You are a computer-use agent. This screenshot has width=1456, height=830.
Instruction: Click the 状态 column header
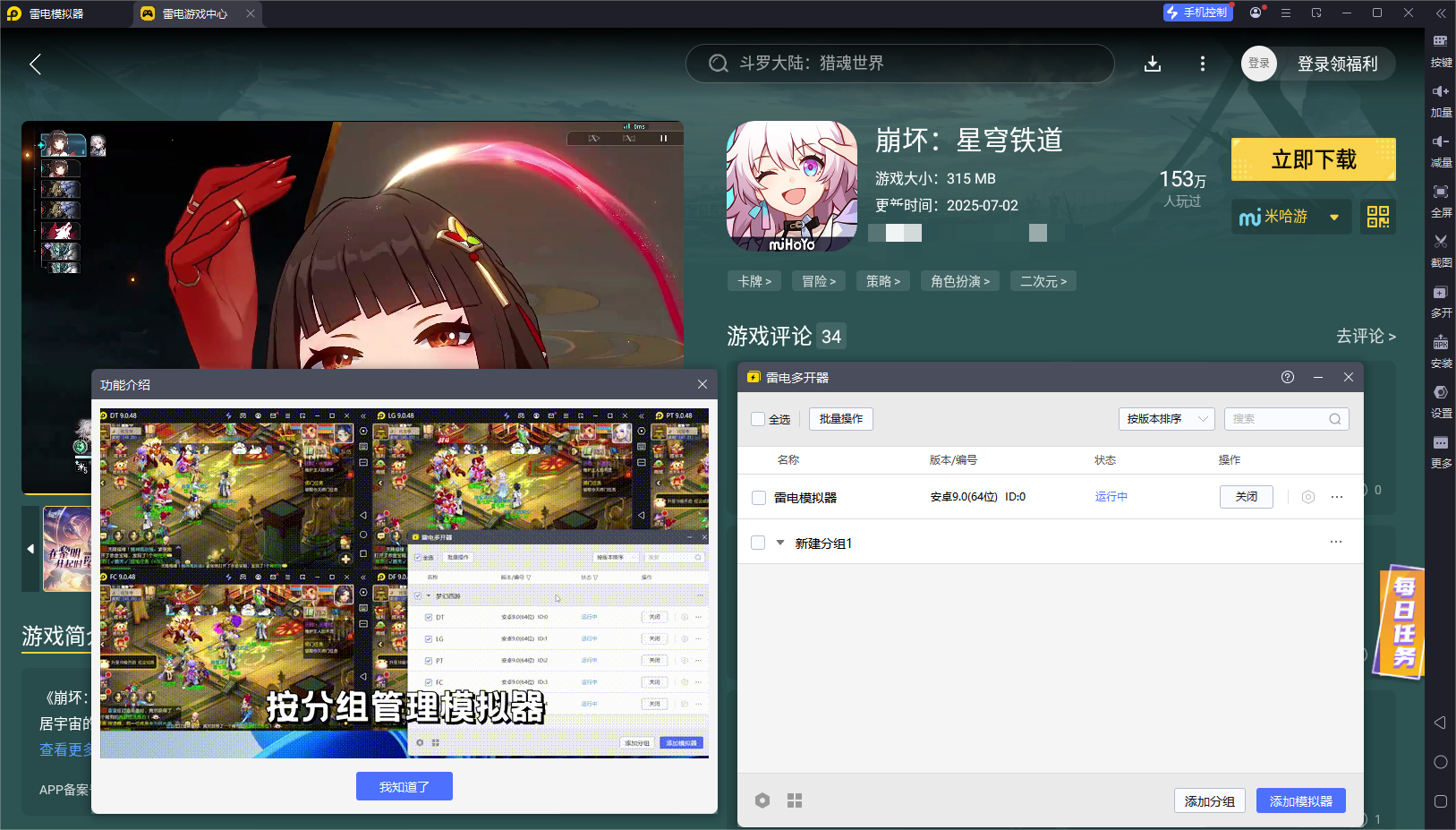pyautogui.click(x=1105, y=459)
